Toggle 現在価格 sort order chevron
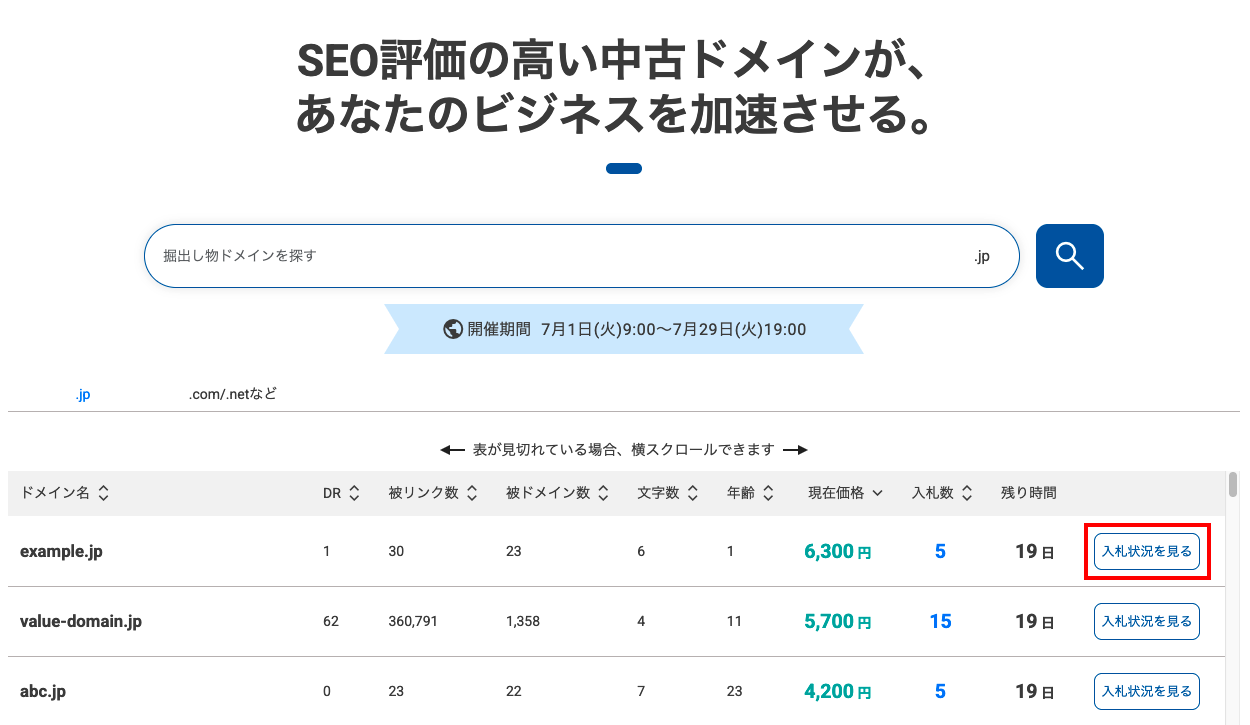 (877, 493)
